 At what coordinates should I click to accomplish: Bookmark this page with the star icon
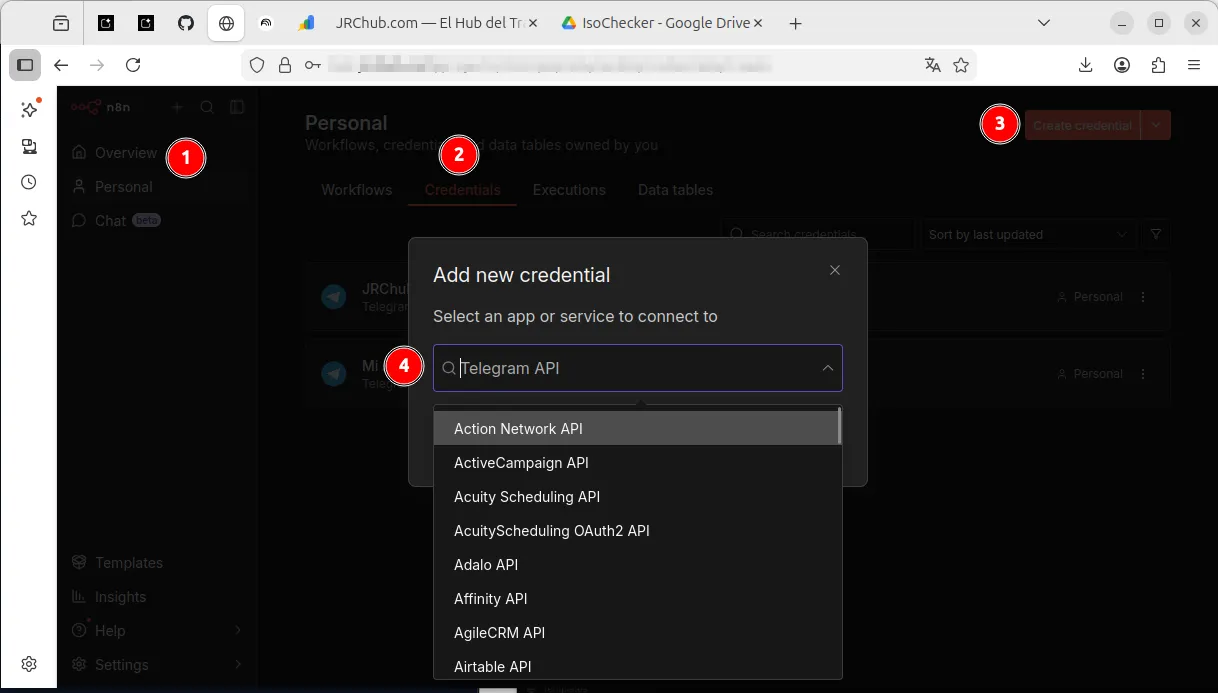961,65
